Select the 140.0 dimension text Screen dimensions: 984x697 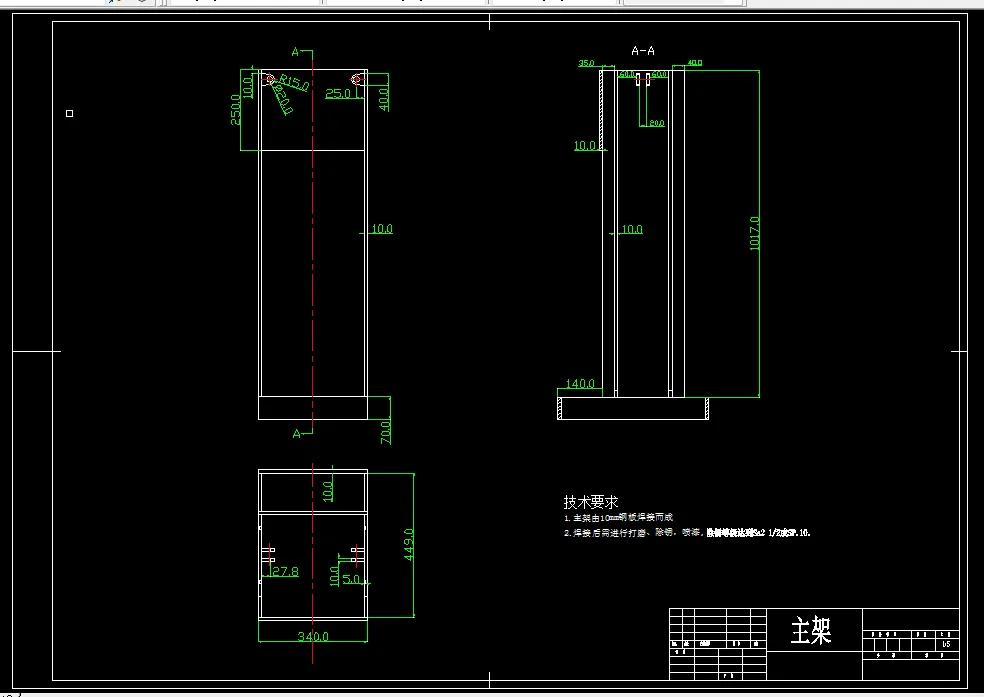coord(580,383)
